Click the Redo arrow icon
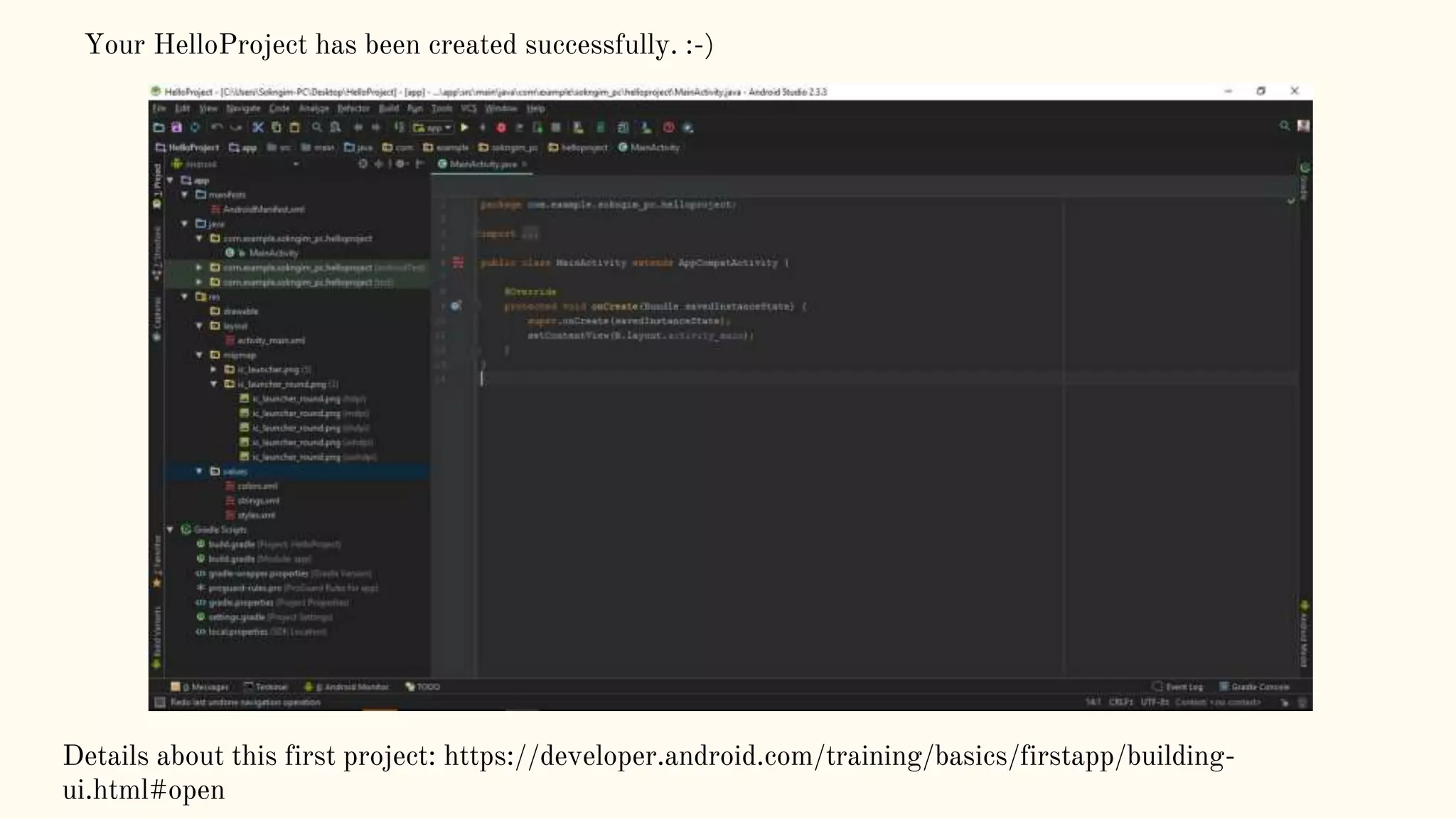This screenshot has height=819, width=1456. click(236, 128)
